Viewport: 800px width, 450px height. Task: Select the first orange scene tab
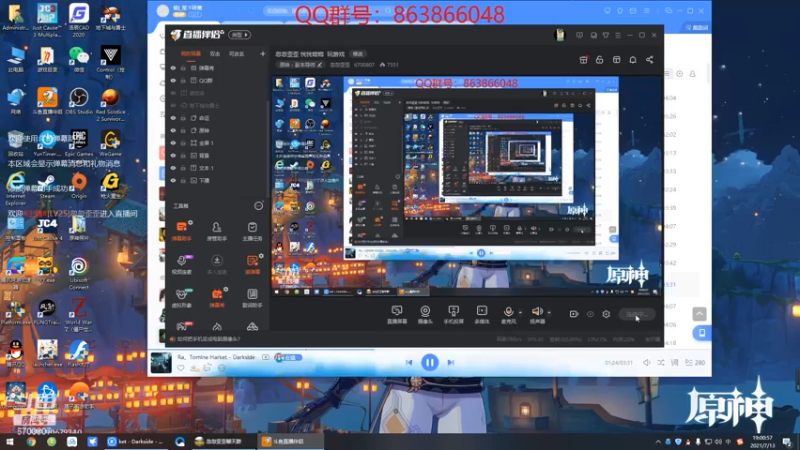pos(191,54)
